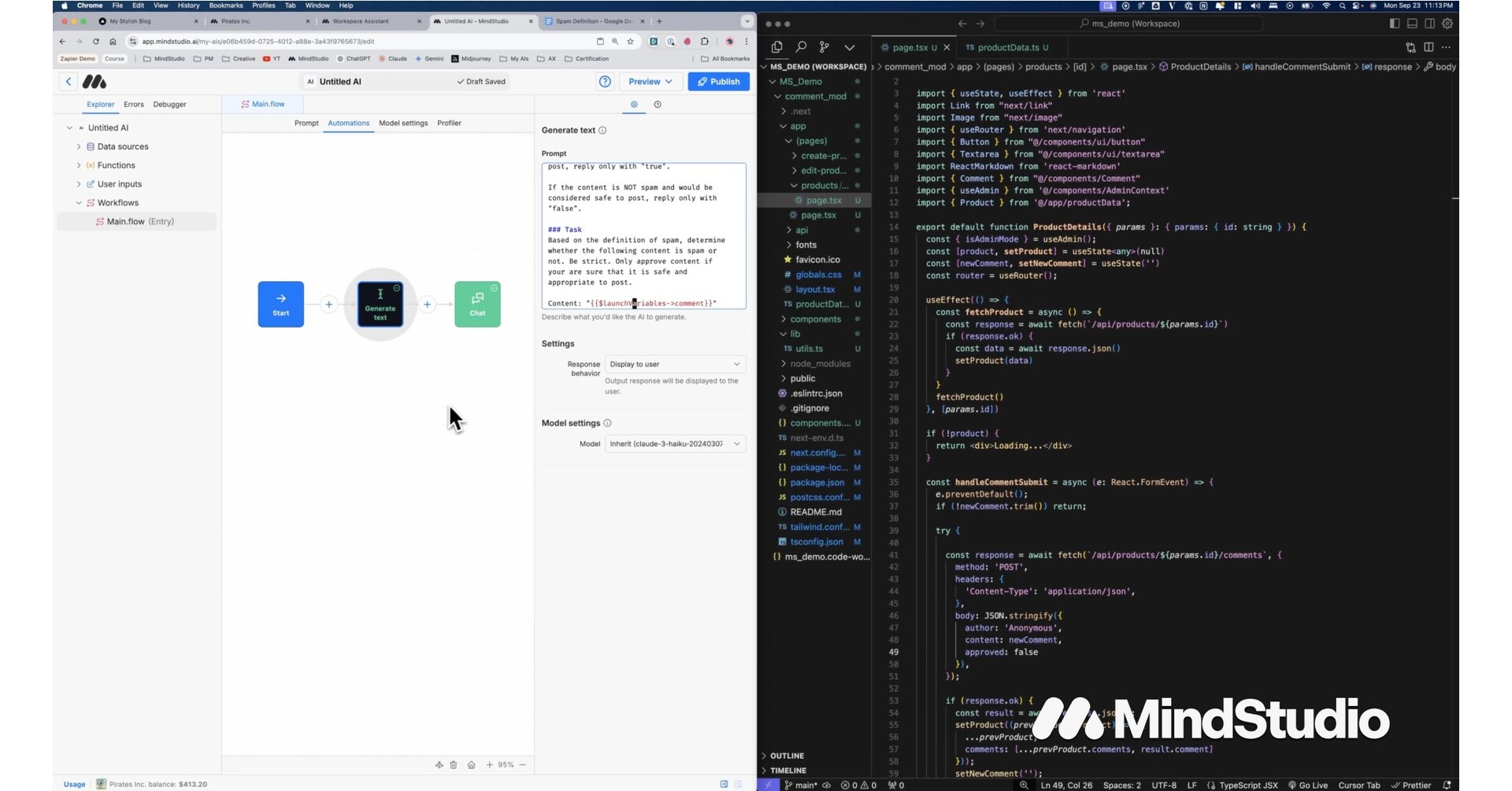Select the Search icon in VS Code toolbar
Screen dimensions: 1512x791
[801, 46]
